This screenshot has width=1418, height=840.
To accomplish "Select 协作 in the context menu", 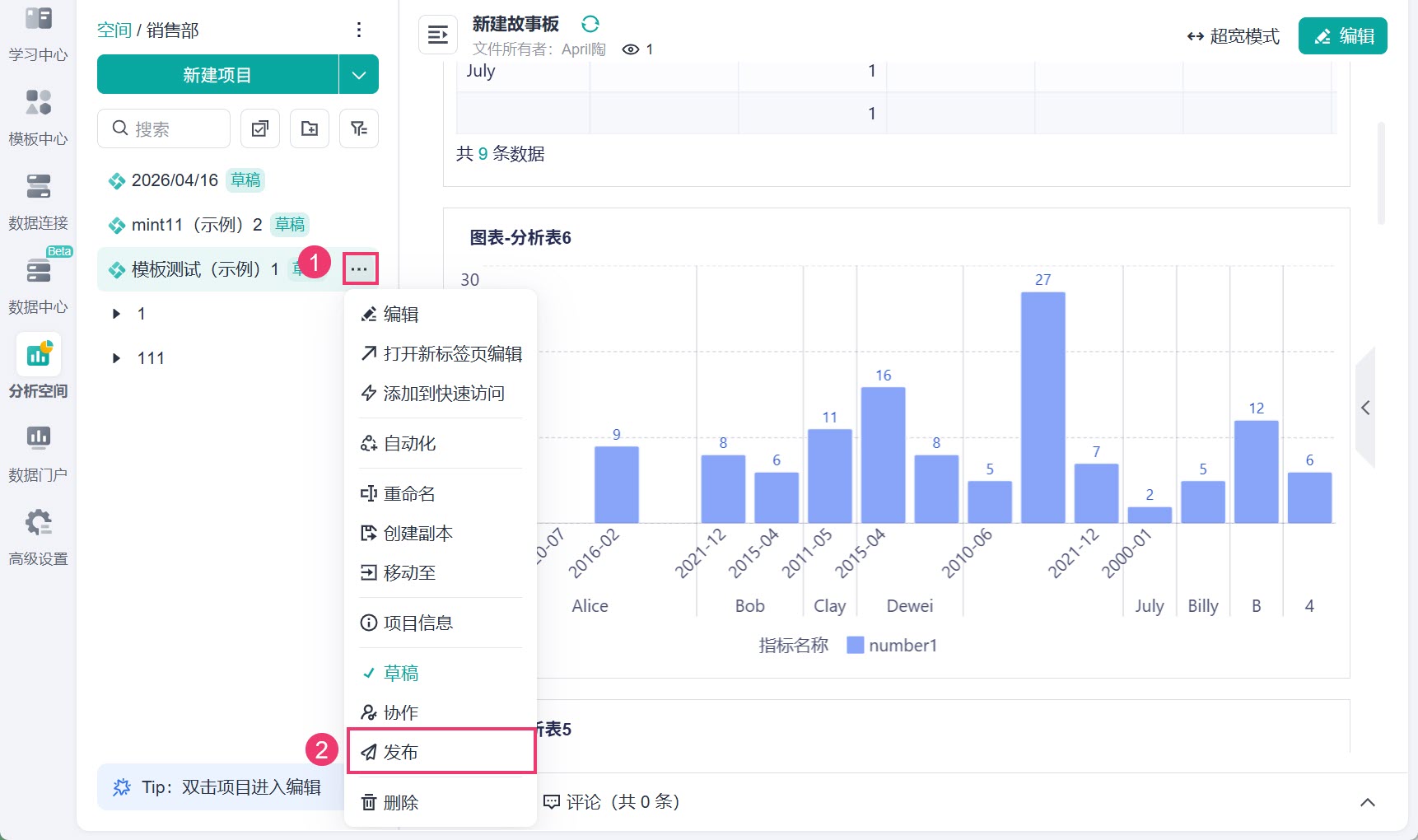I will [441, 712].
